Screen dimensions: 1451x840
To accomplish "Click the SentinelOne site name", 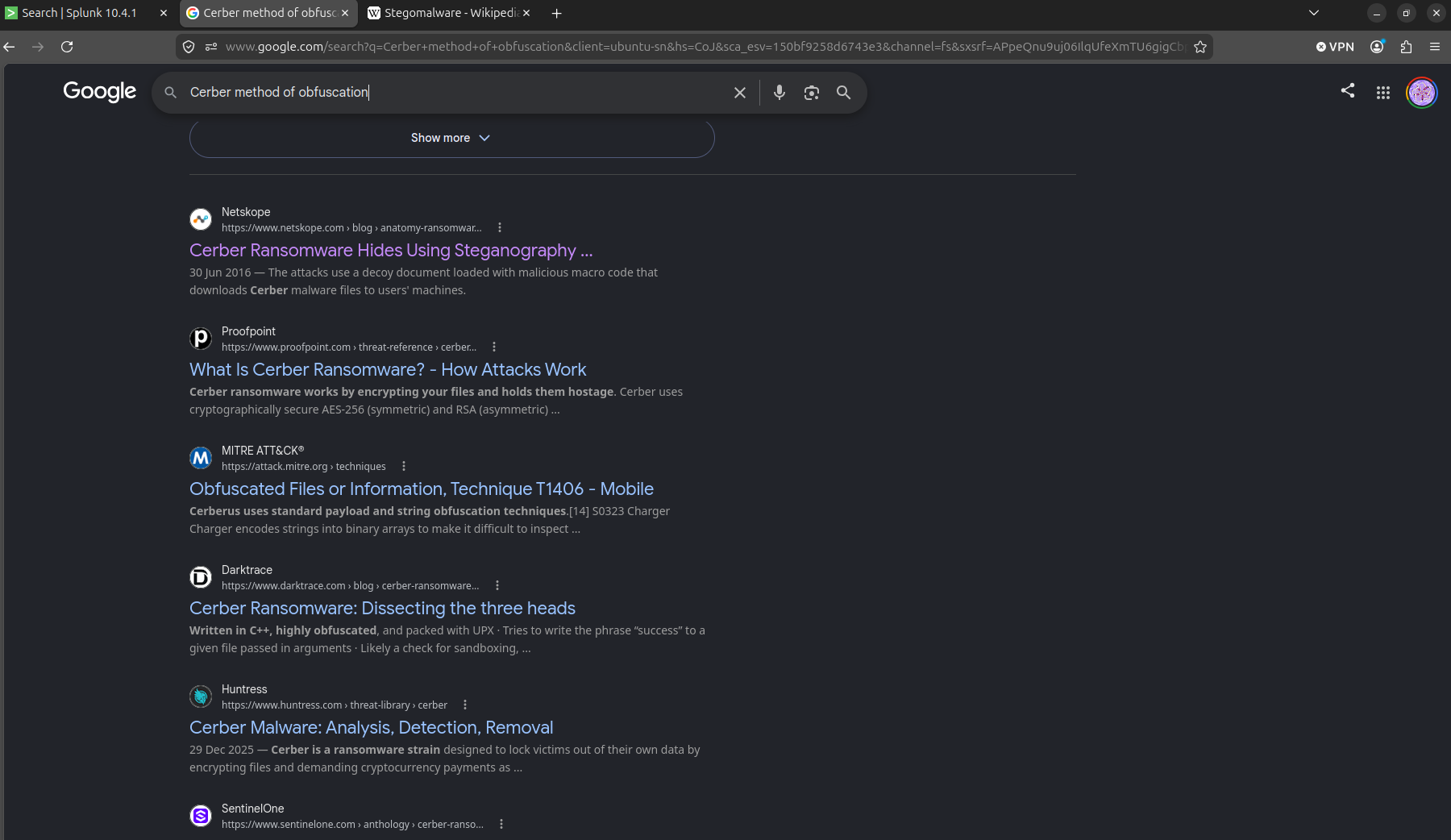I will pos(252,809).
